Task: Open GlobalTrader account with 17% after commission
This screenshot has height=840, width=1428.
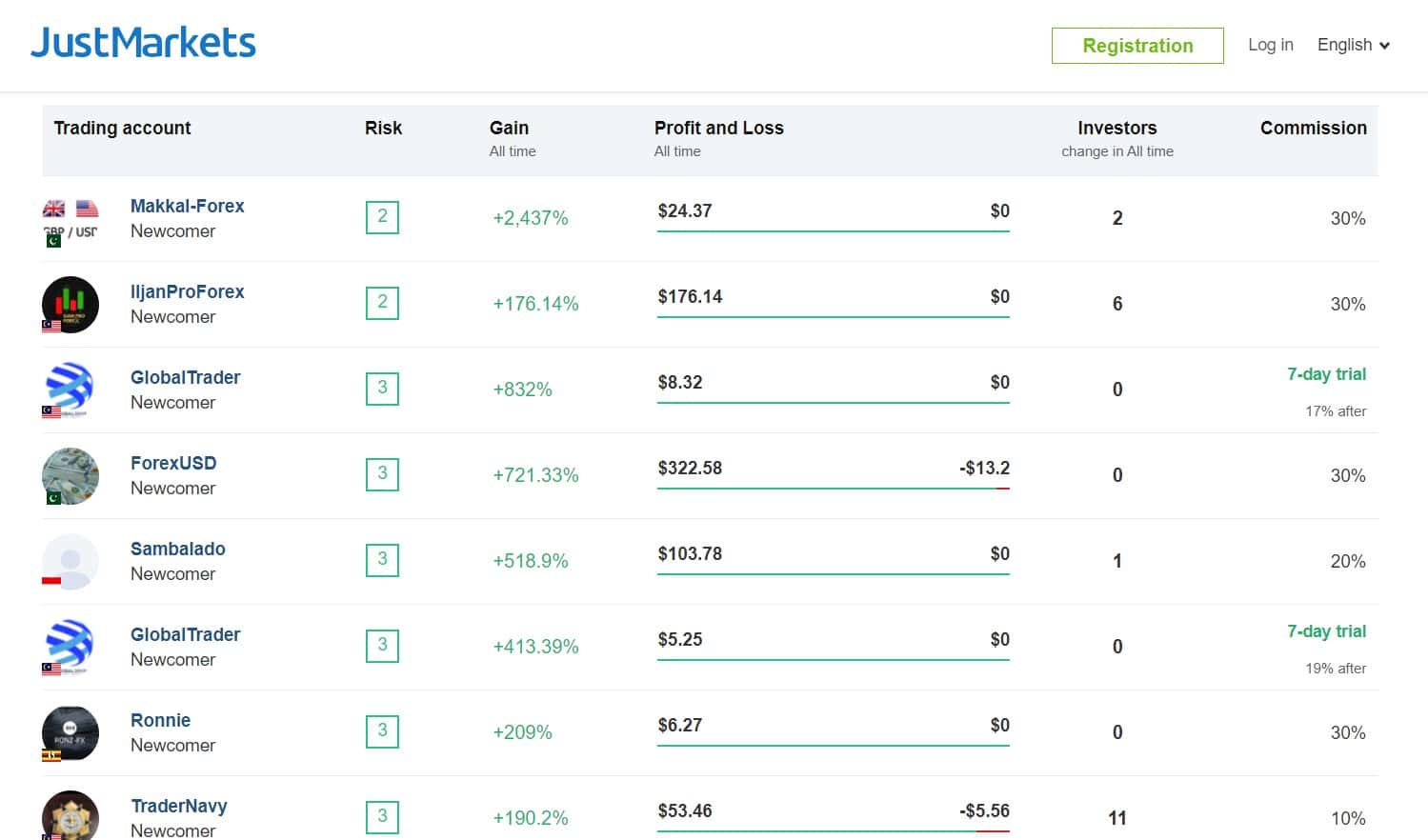Action: tap(185, 377)
